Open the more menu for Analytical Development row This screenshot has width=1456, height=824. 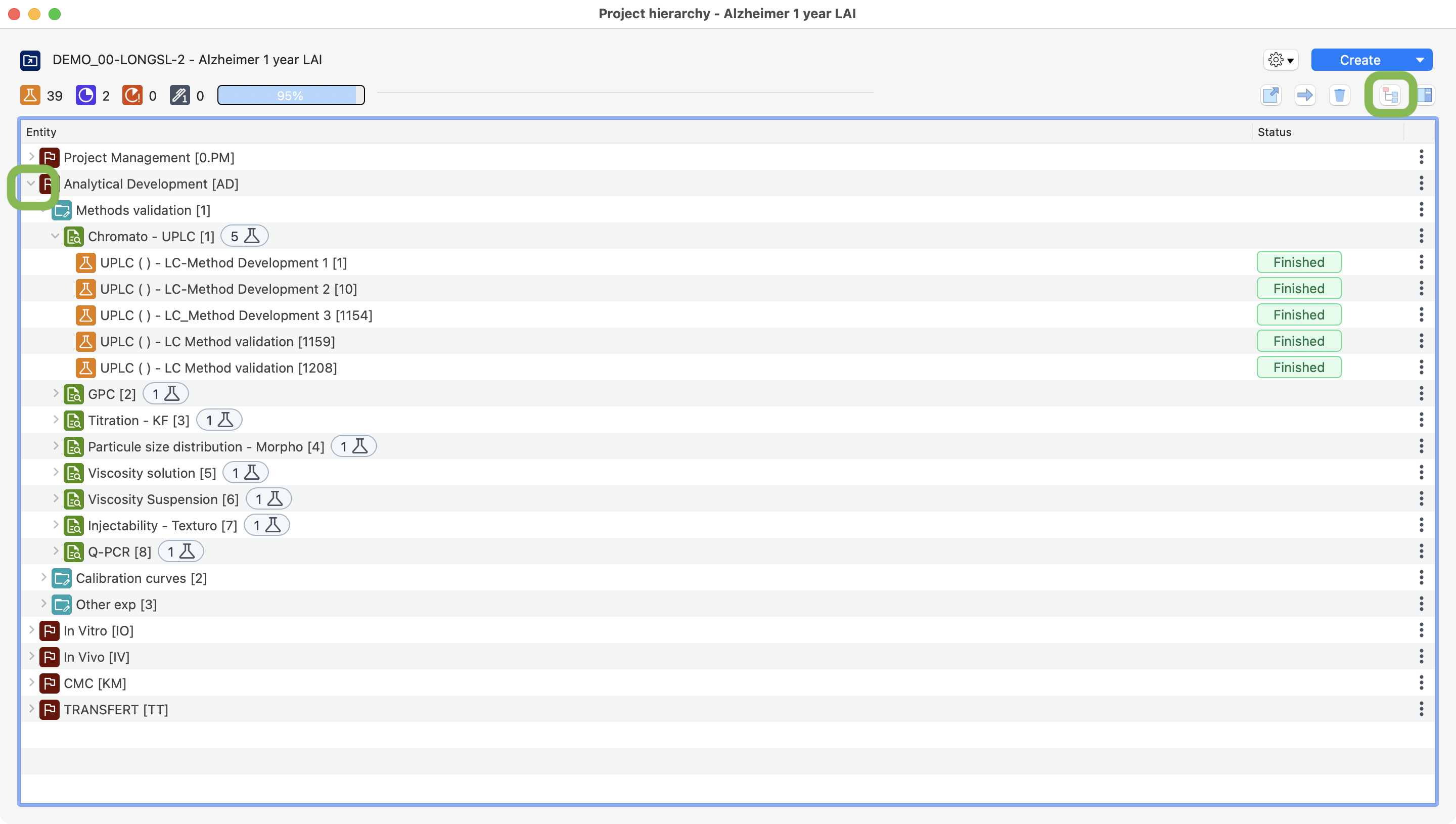[x=1421, y=184]
